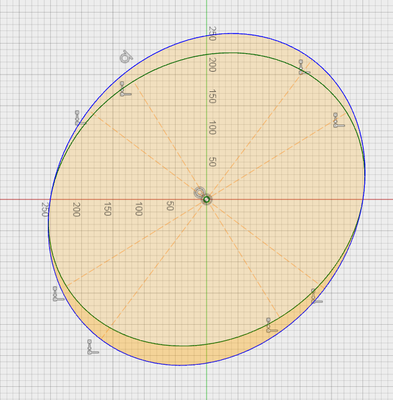Select the sketch origin point
Image resolution: width=393 pixels, height=400 pixels.
coord(207,199)
